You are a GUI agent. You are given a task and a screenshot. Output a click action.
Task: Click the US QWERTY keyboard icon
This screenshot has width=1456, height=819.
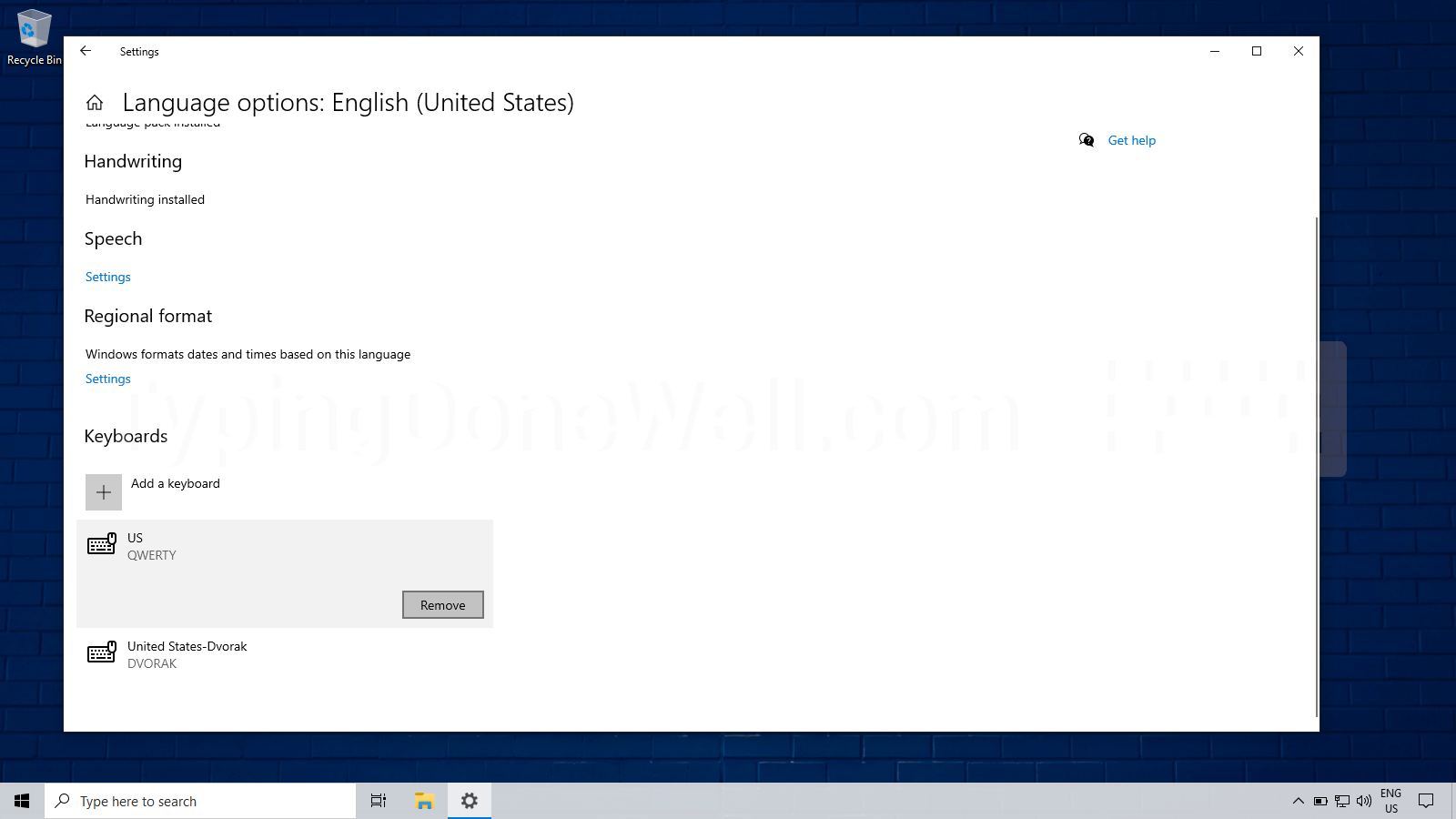coord(102,544)
